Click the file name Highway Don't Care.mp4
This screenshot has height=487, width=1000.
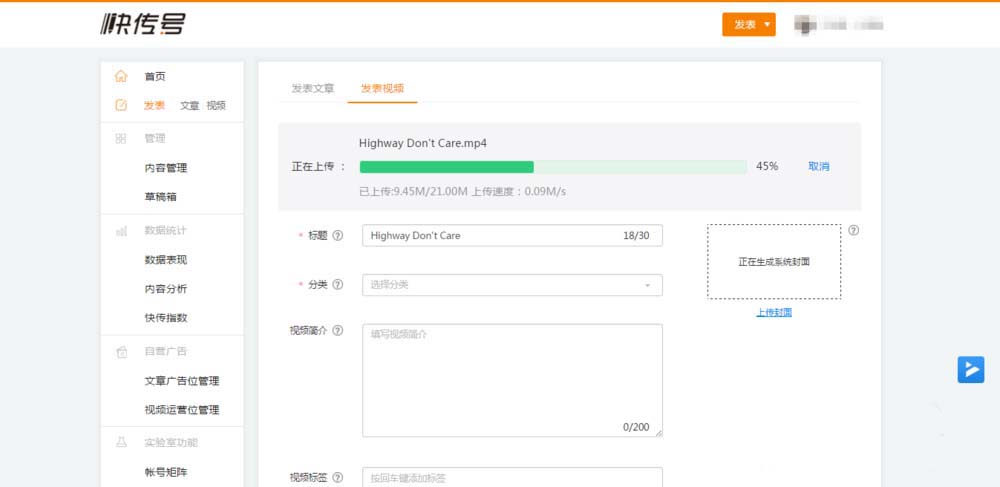click(x=423, y=143)
